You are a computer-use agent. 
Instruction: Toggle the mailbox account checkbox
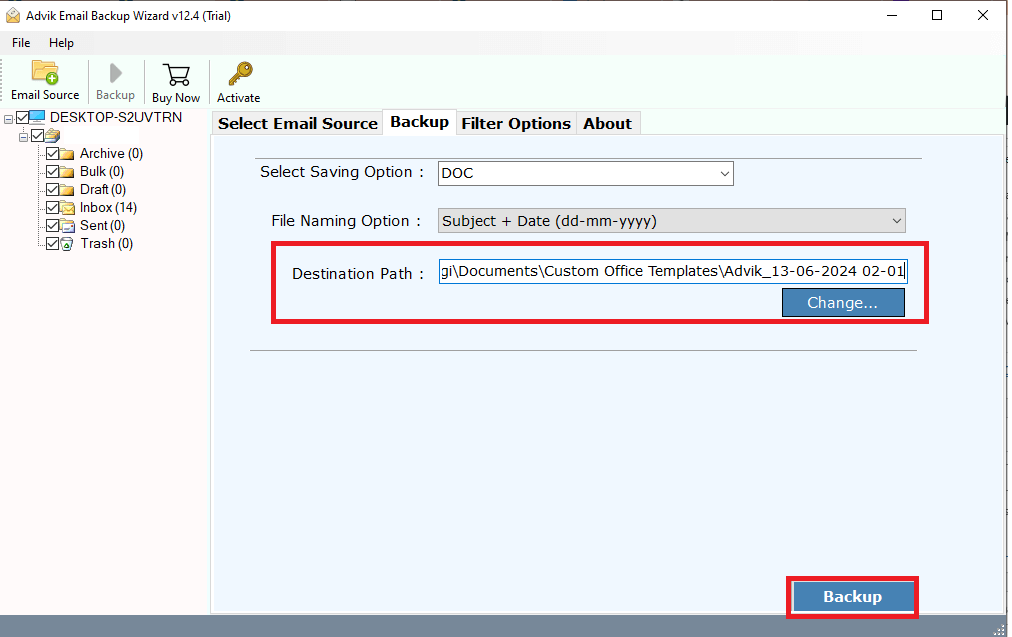[x=37, y=136]
